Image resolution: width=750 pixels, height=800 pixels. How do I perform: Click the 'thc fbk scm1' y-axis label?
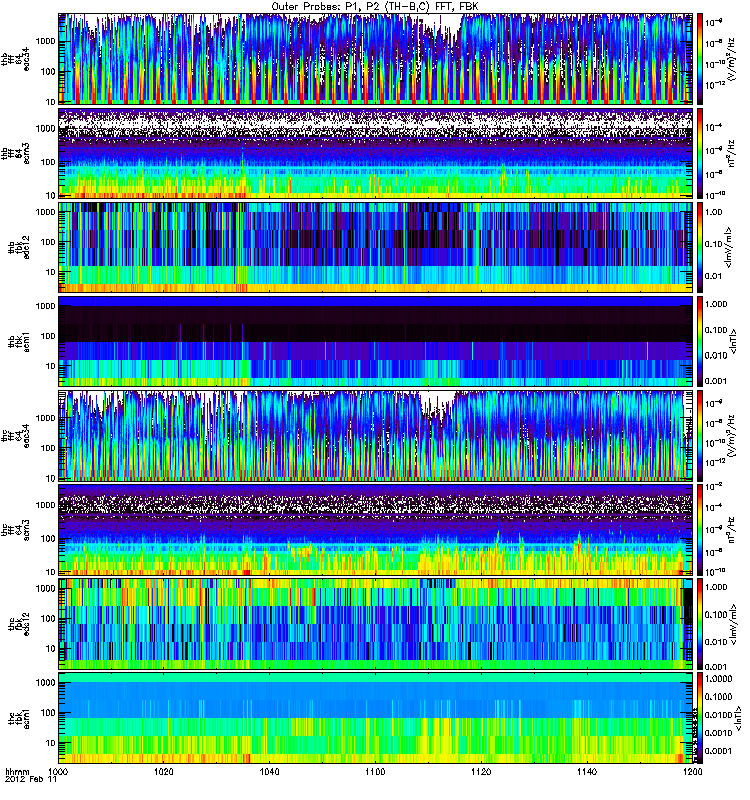(x=19, y=718)
